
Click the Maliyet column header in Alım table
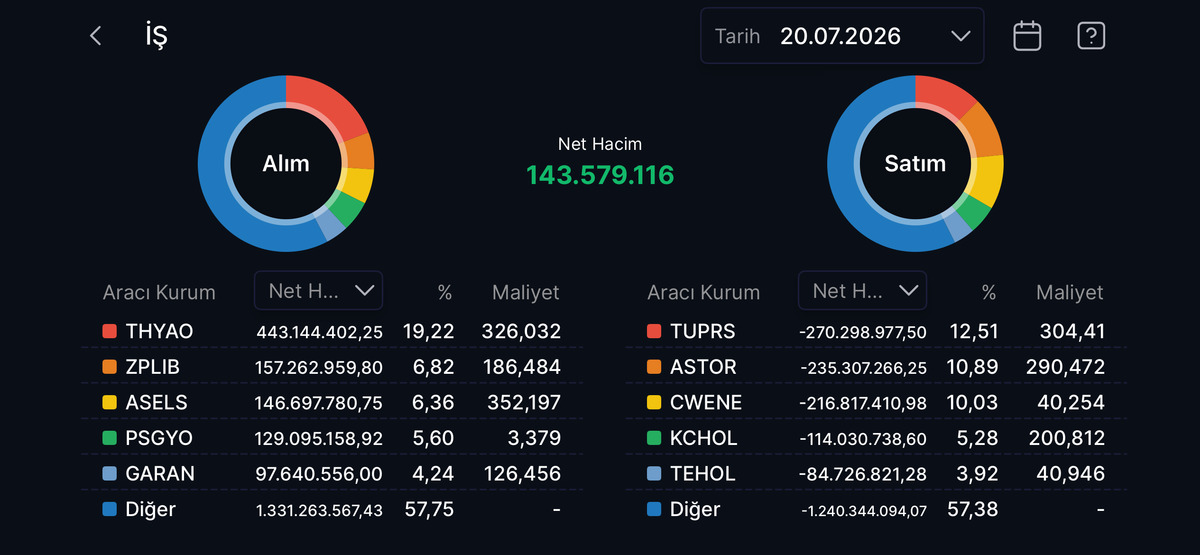pos(526,292)
